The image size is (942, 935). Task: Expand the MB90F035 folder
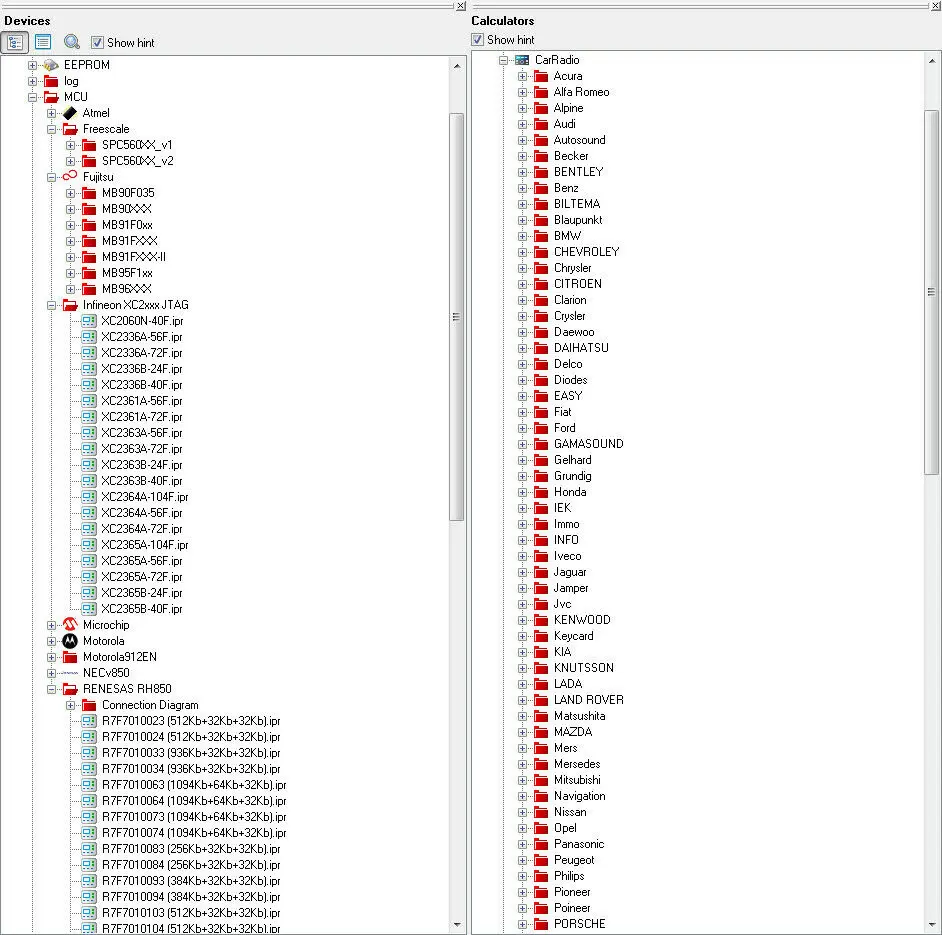pos(70,193)
